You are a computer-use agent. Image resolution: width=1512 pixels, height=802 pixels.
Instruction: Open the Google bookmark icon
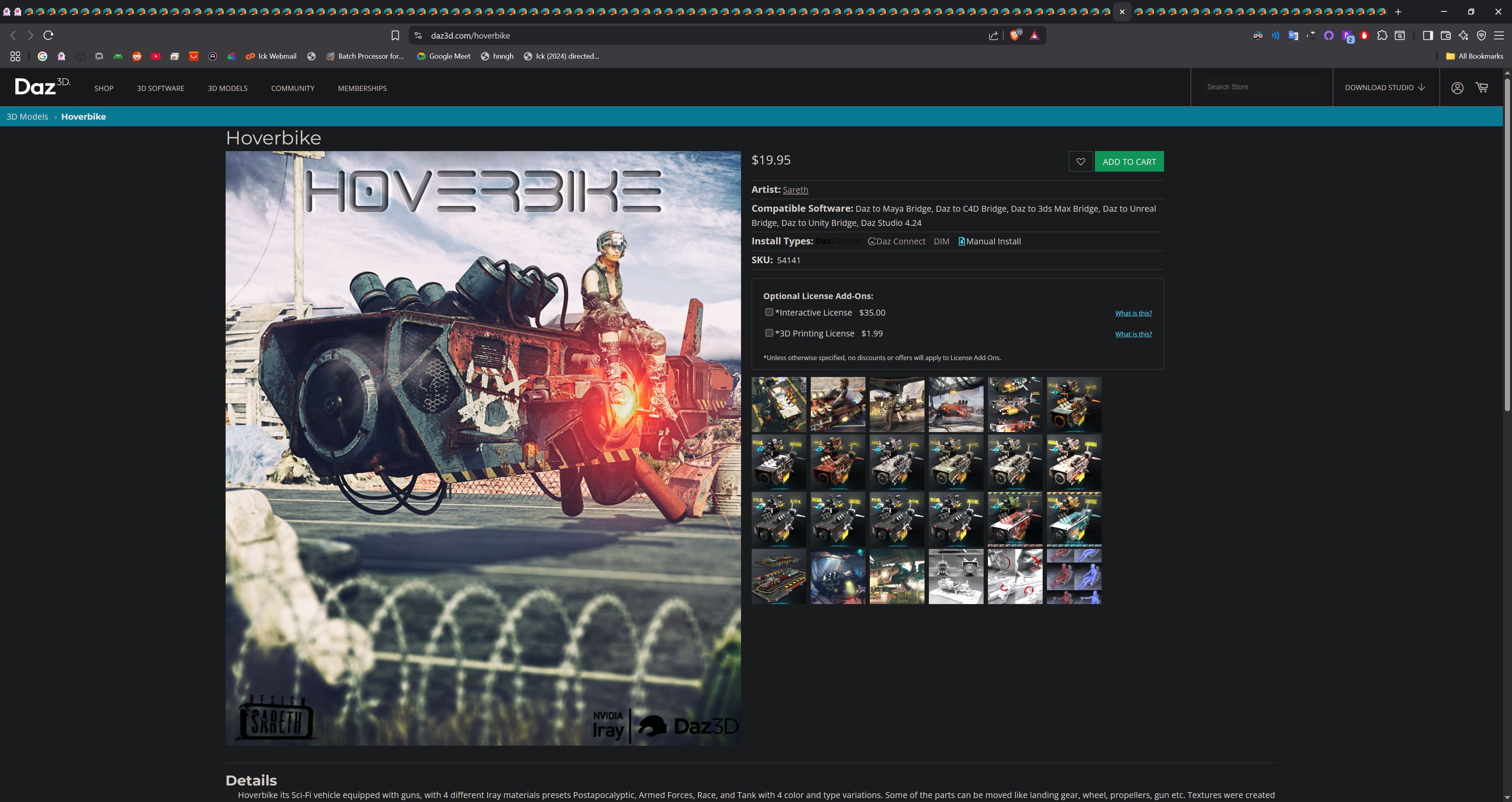pos(42,56)
